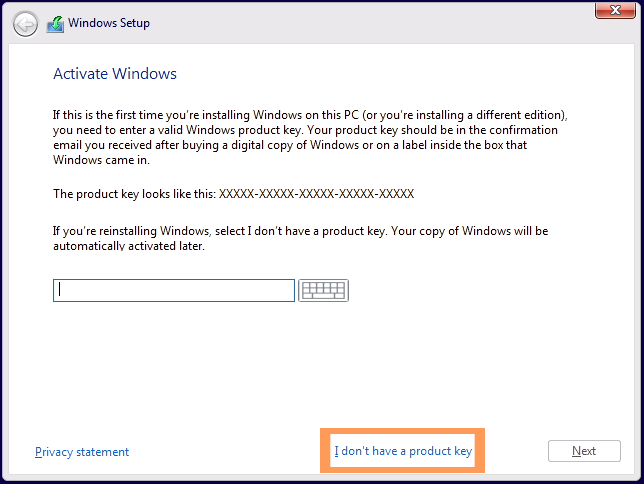Viewport: 644px width, 484px height.
Task: Click the reinstalling Windows instructions paragraph
Action: click(x=300, y=238)
